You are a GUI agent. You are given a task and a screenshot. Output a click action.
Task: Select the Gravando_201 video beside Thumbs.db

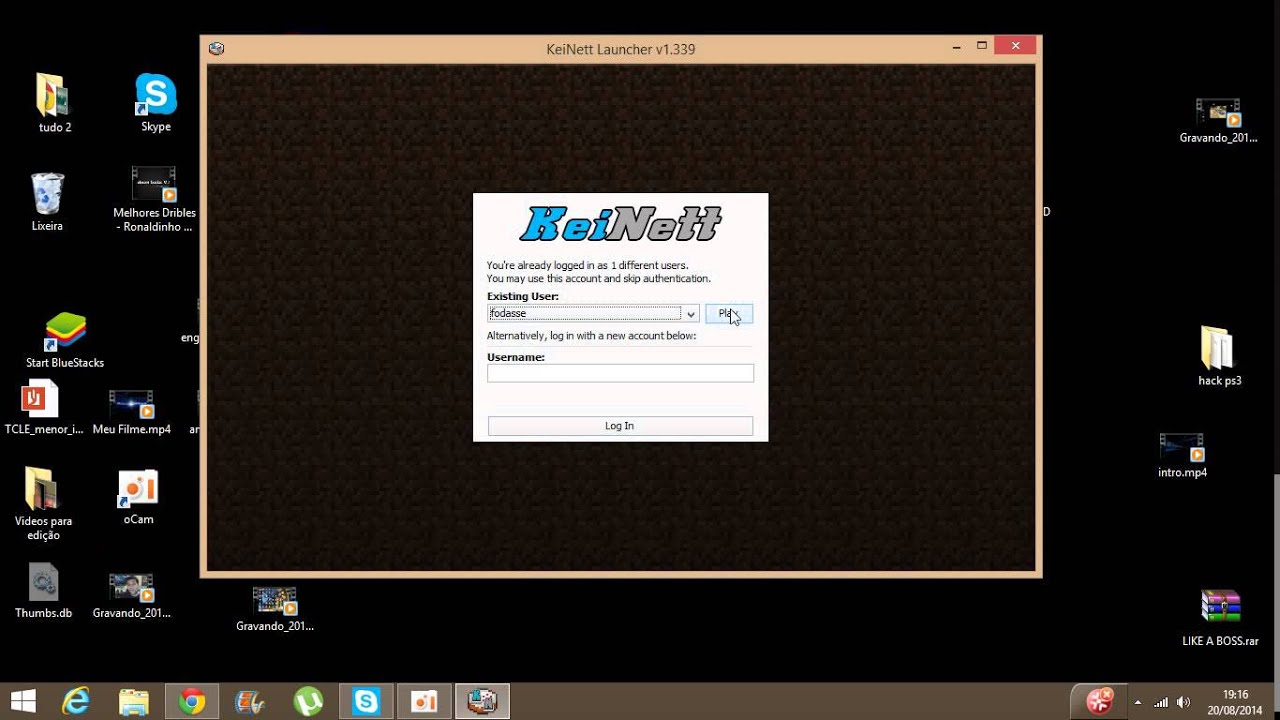click(x=131, y=588)
